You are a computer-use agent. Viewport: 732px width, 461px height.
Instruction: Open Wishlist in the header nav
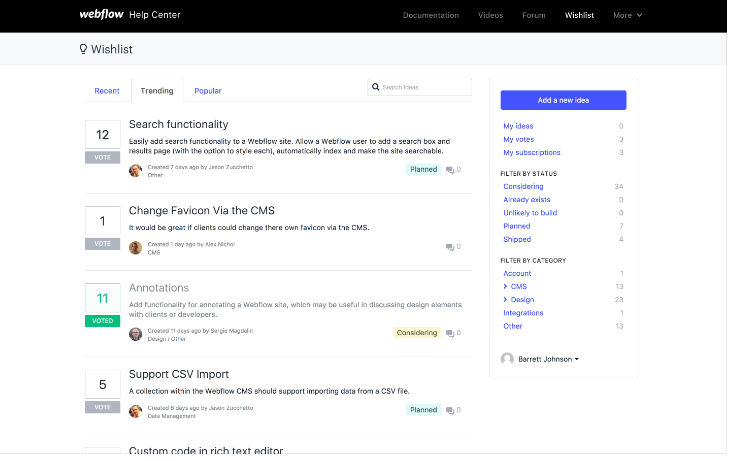coord(580,15)
